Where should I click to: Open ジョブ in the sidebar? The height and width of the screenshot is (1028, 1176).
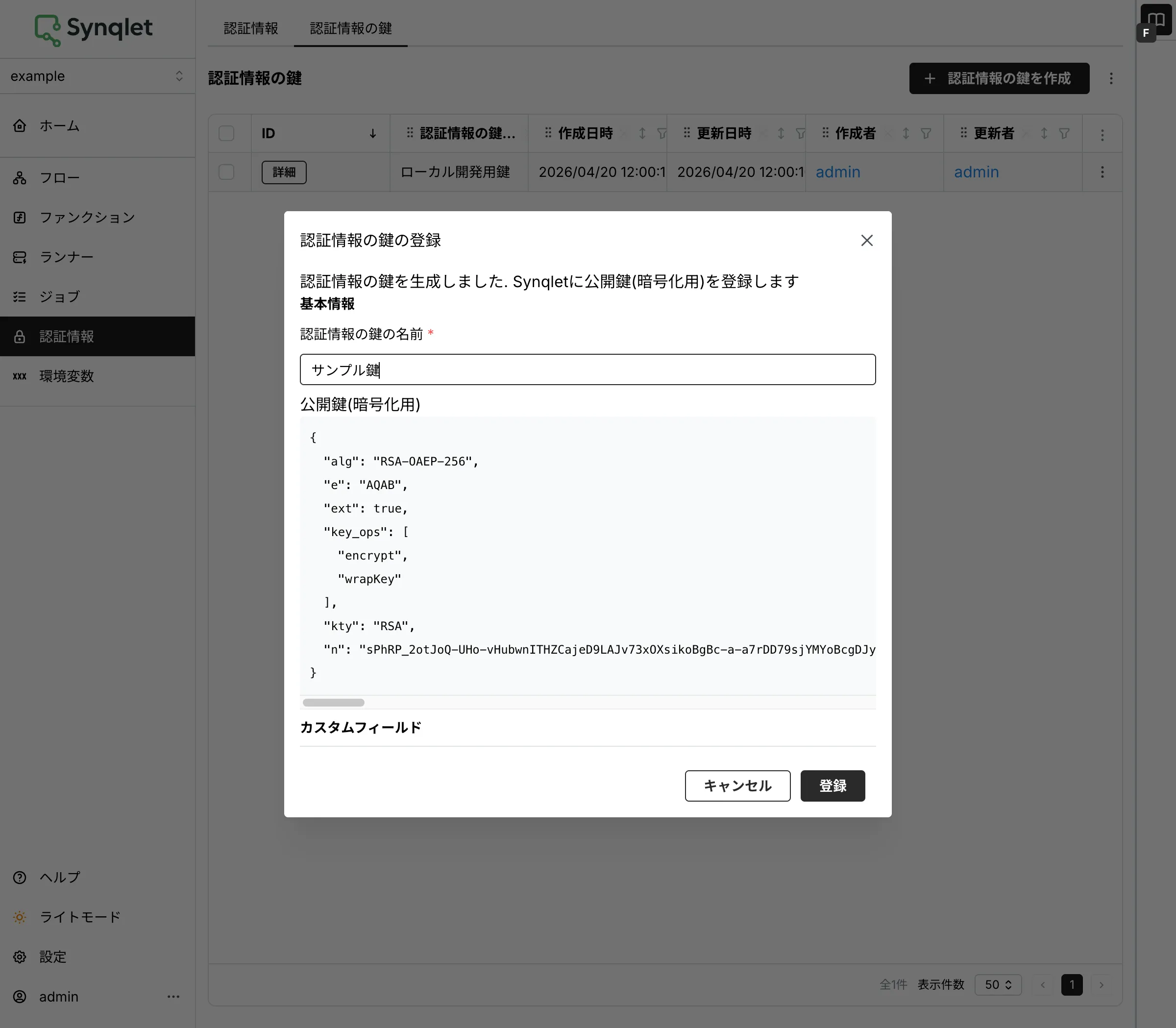(x=98, y=296)
